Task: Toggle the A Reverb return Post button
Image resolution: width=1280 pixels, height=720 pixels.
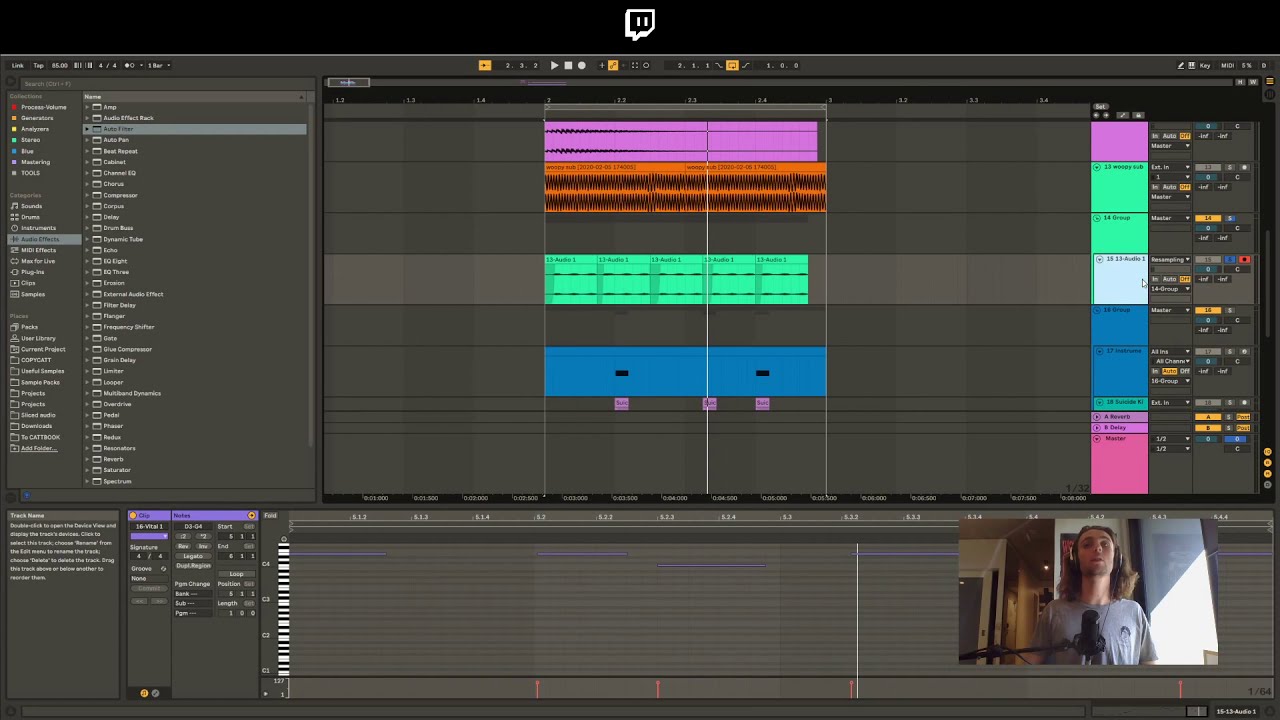Action: 1243,417
